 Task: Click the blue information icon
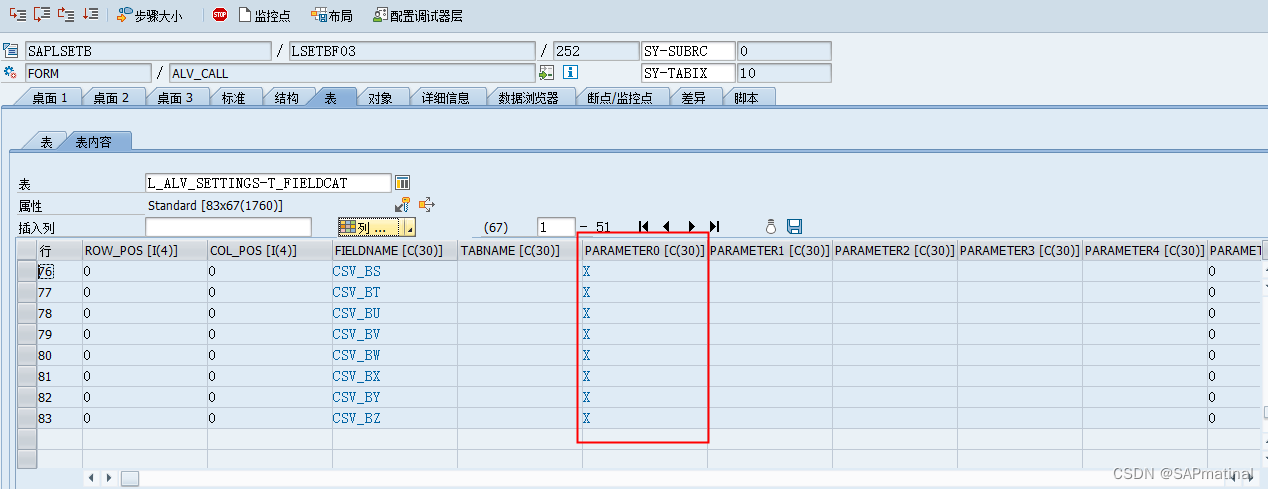click(x=570, y=73)
